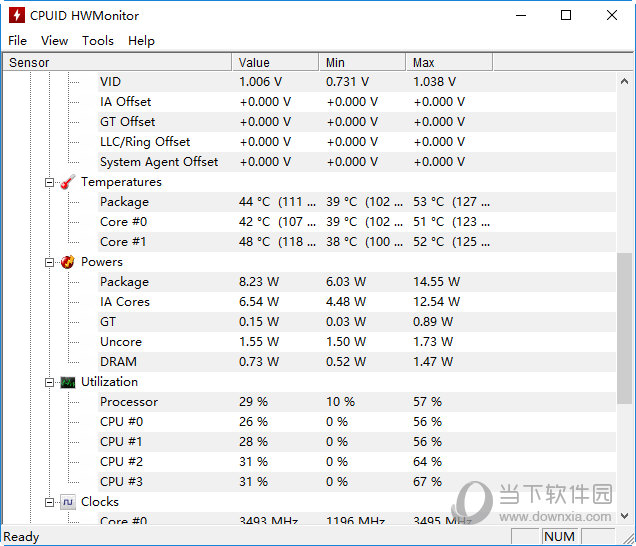Select the Powers group label
636x546 pixels.
(x=101, y=262)
